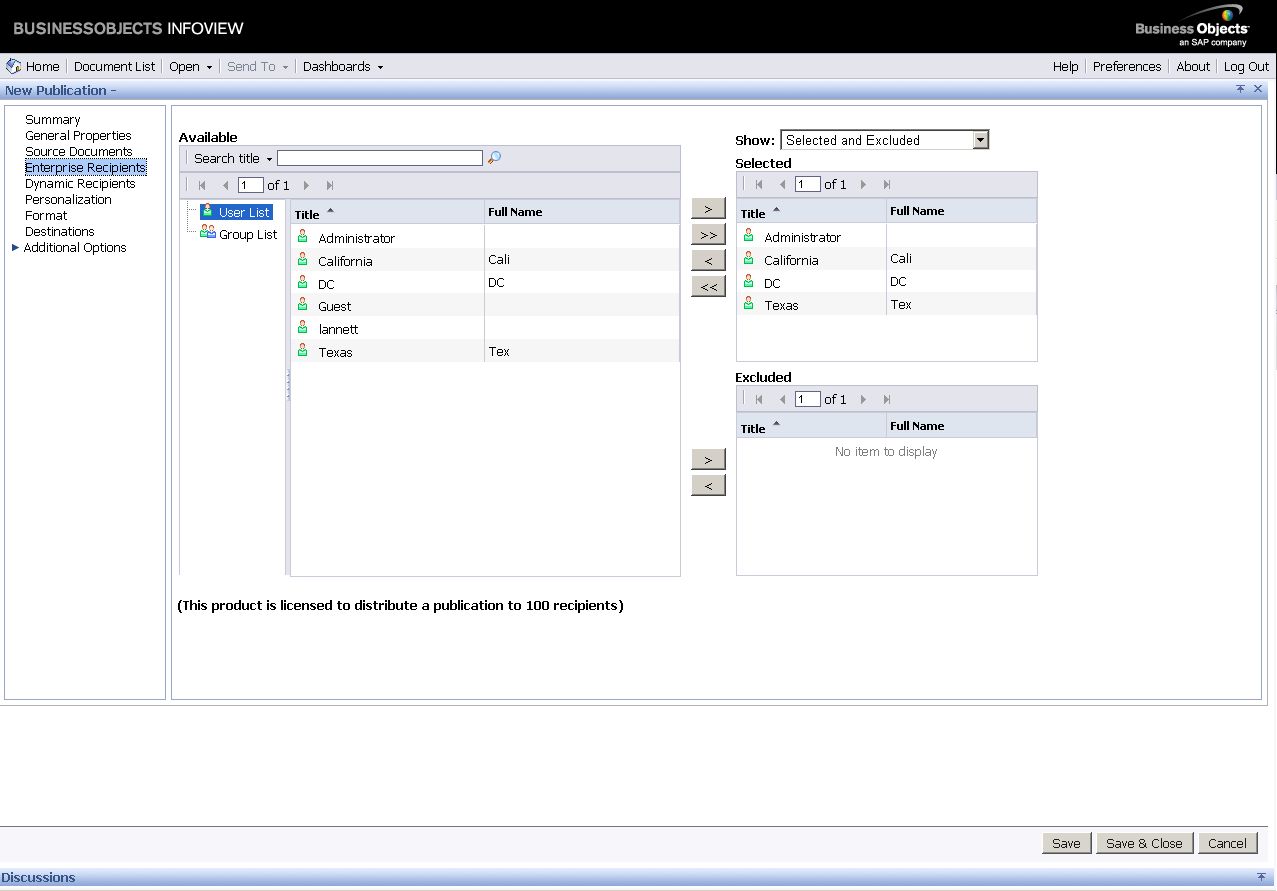Go to next page in Selected list
This screenshot has width=1277, height=891.
863,184
